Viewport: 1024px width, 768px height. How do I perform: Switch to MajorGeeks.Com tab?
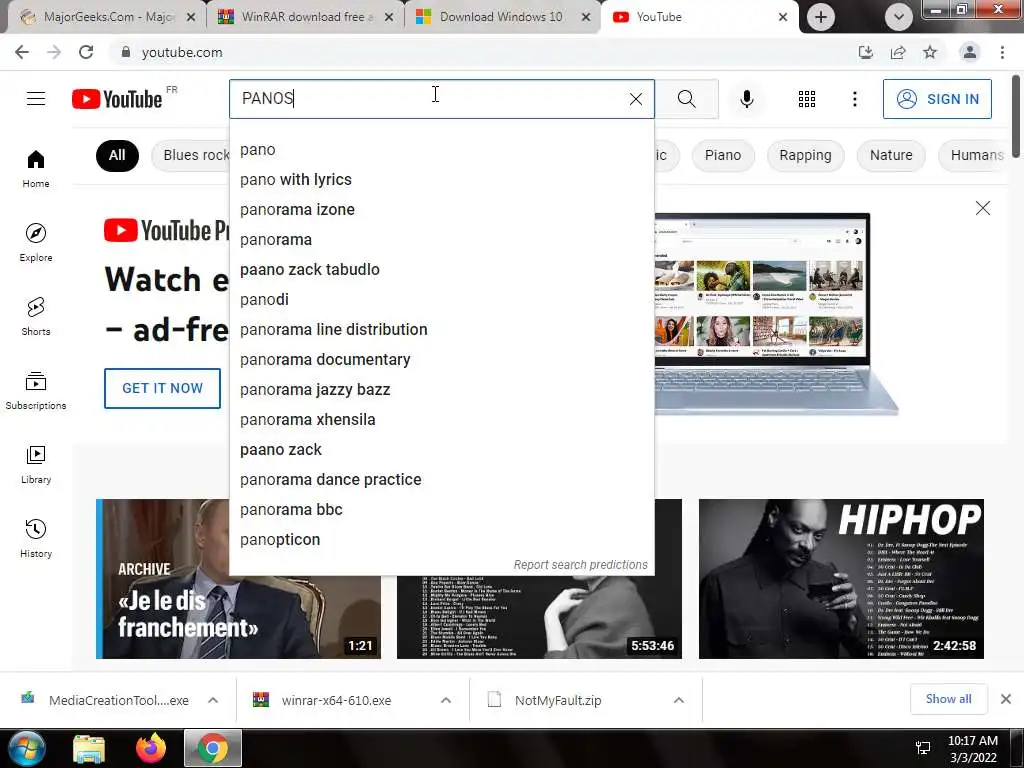[108, 17]
